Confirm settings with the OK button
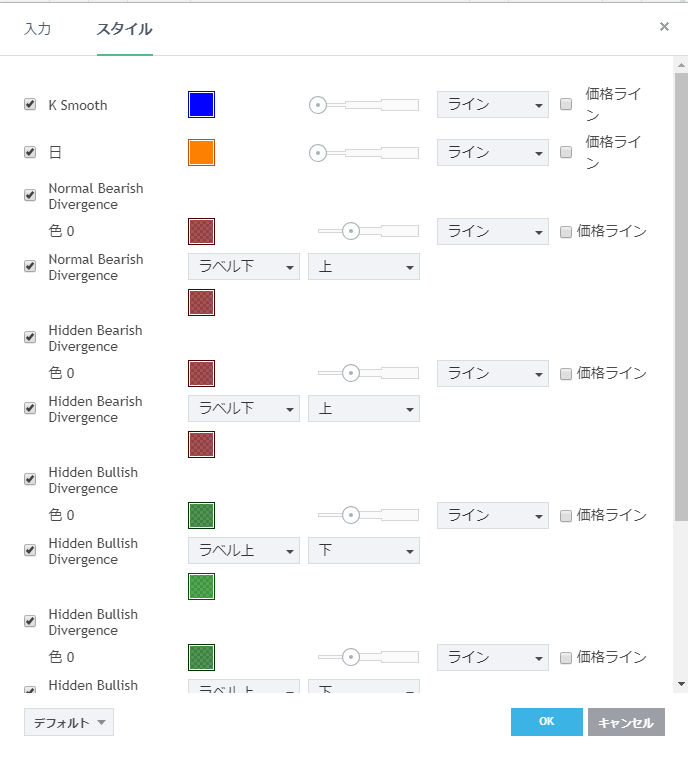The height and width of the screenshot is (758, 688). [546, 722]
